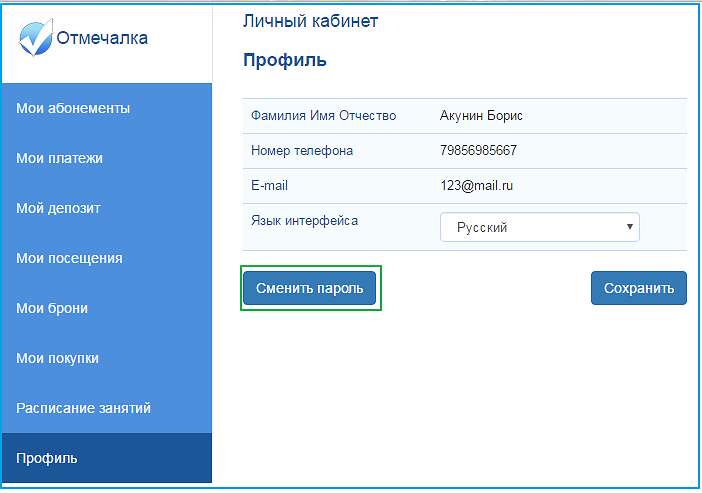Screen dimensions: 702x493
Task: Open the Мои брони page
Action: pyautogui.click(x=107, y=308)
